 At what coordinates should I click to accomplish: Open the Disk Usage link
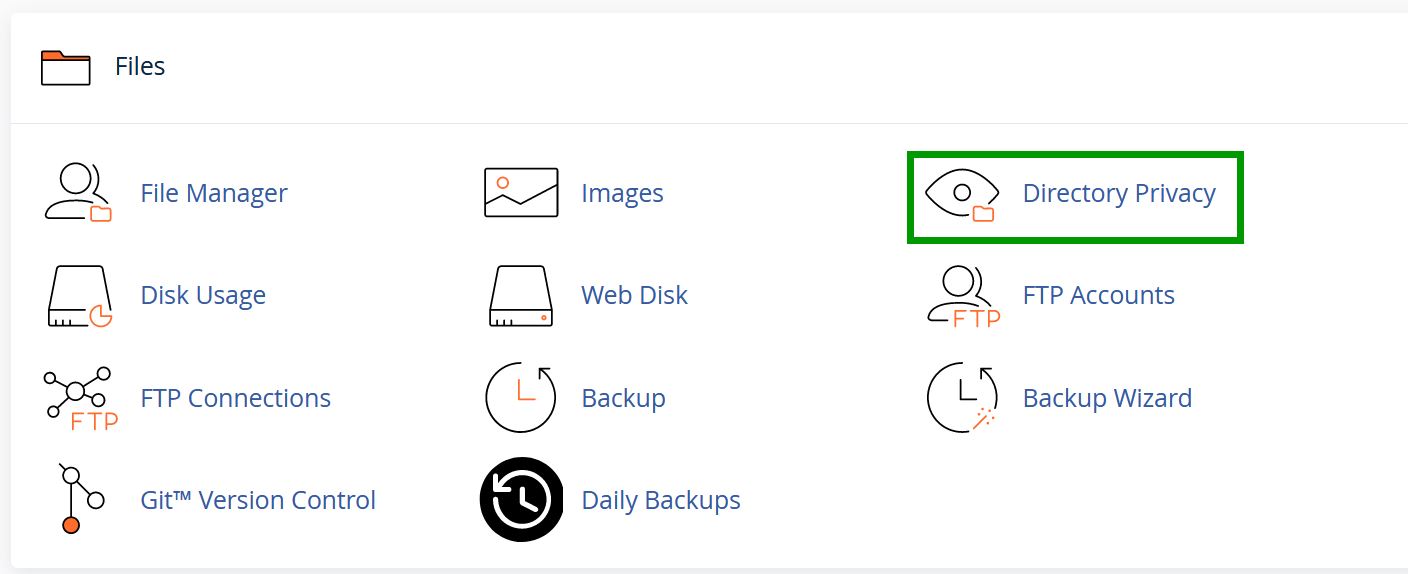click(x=203, y=296)
